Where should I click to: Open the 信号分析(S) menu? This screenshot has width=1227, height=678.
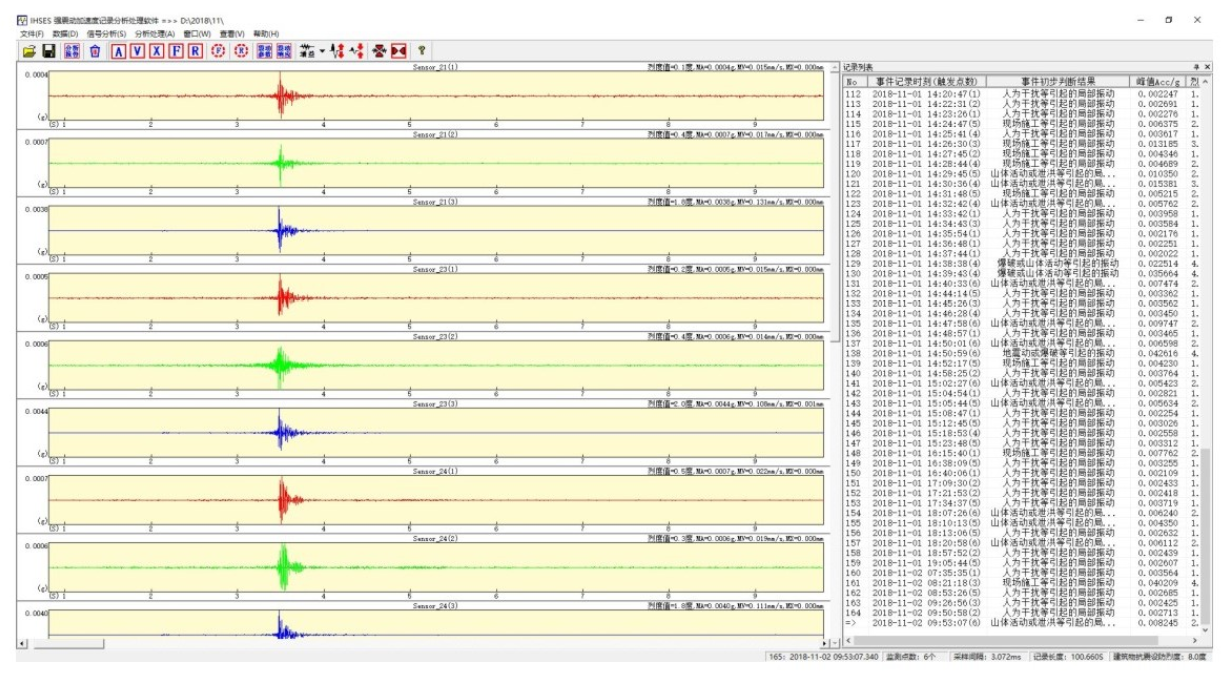[x=106, y=34]
